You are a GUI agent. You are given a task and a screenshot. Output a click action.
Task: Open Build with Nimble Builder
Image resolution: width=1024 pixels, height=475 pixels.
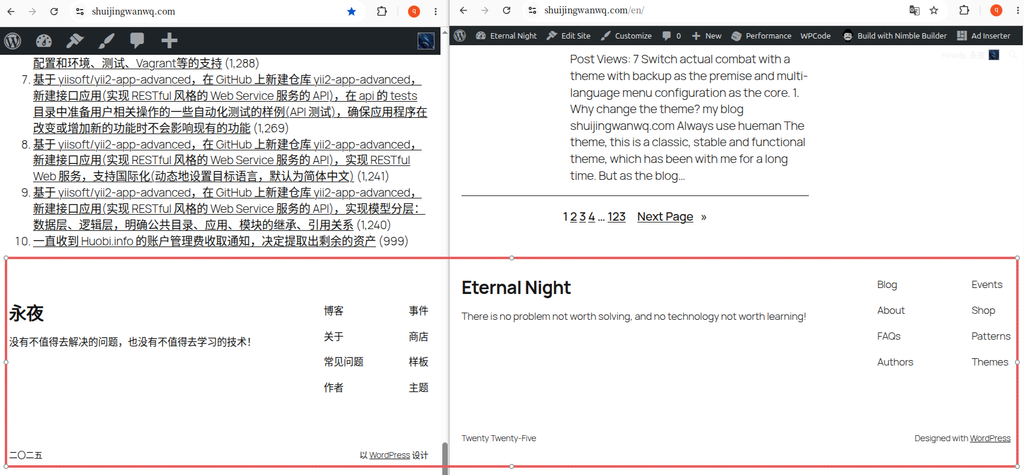(x=895, y=36)
